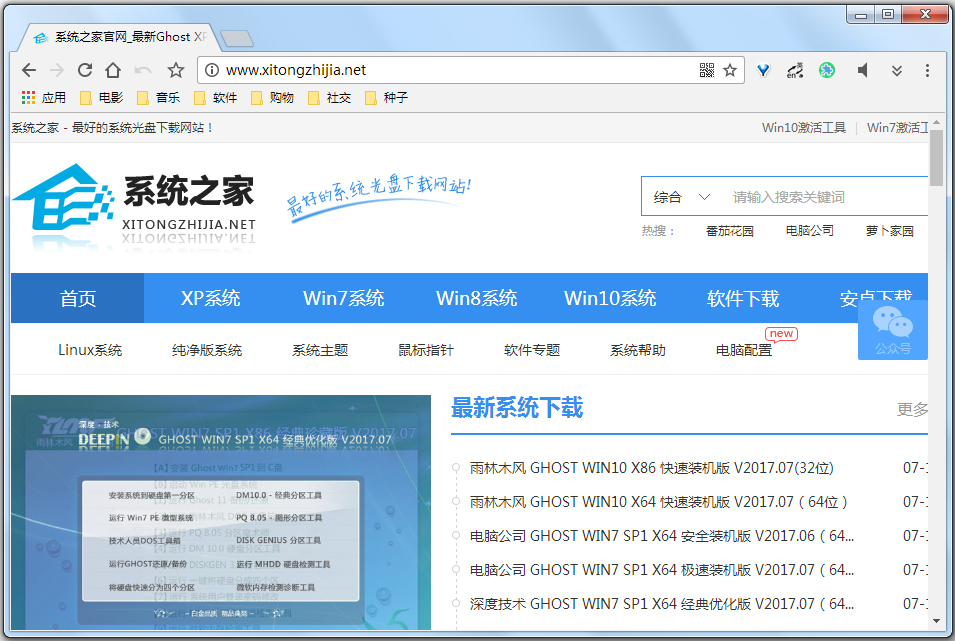The width and height of the screenshot is (955, 641).
Task: Click the GHOST WIN7 SP1 X64 banner image
Action: pyautogui.click(x=221, y=512)
